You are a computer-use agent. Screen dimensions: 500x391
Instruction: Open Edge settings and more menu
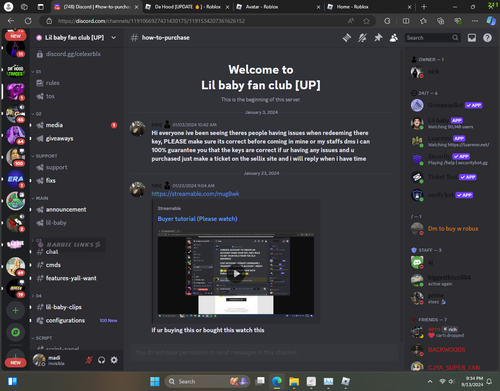click(x=475, y=21)
